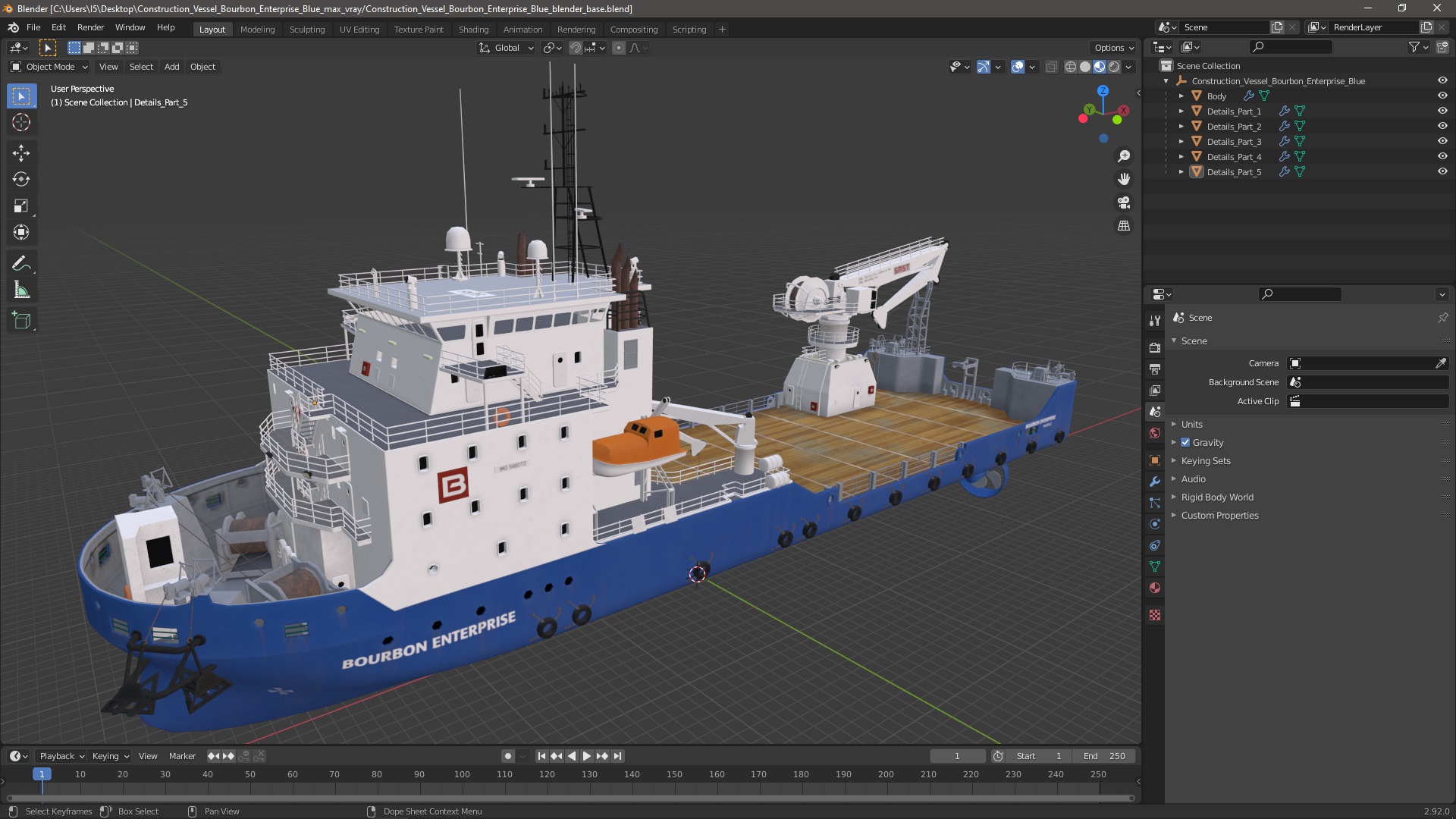This screenshot has height=819, width=1456.
Task: Jump to the last frame
Action: (617, 756)
